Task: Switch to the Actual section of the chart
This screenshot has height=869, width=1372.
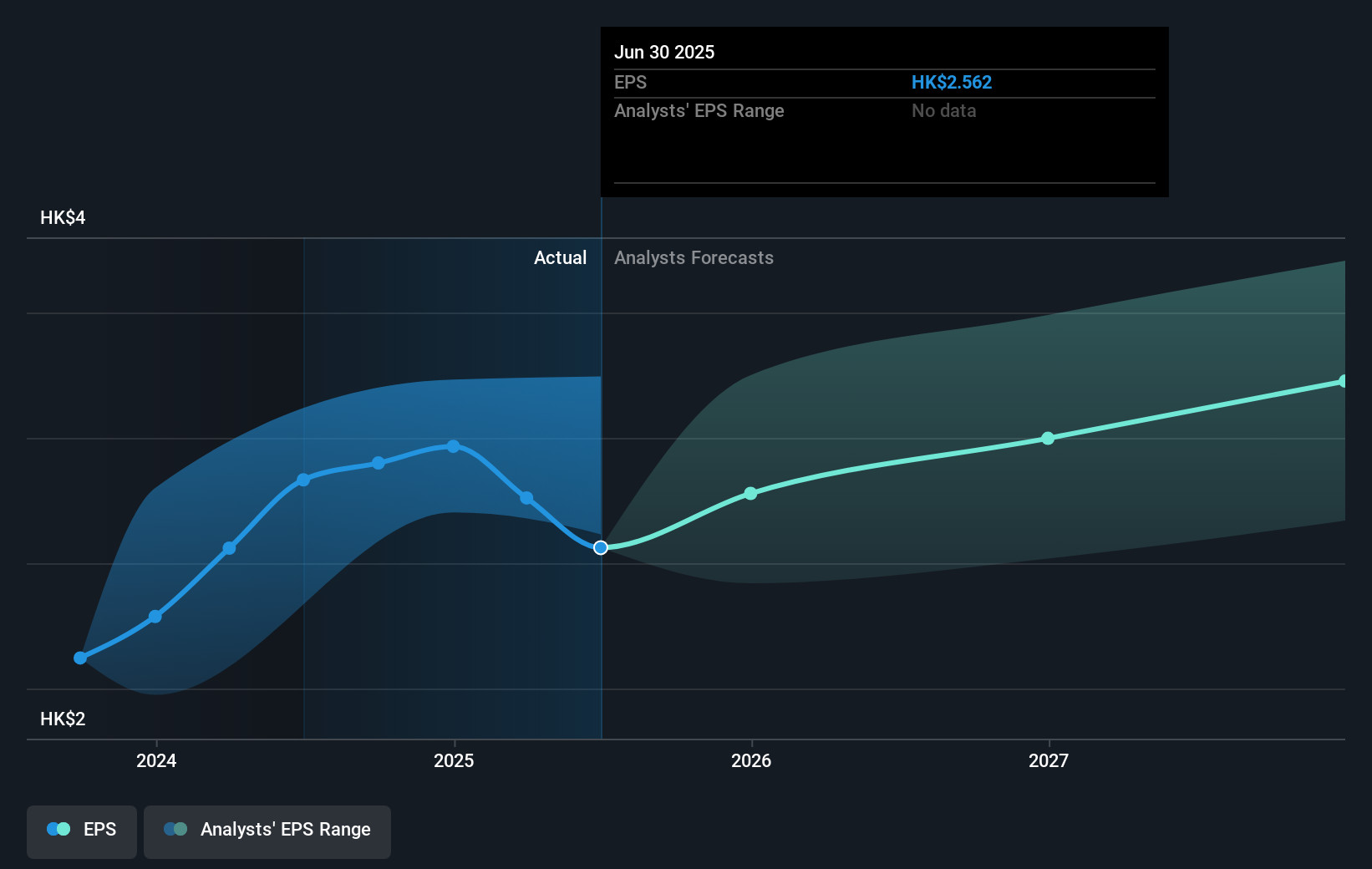Action: click(x=560, y=257)
